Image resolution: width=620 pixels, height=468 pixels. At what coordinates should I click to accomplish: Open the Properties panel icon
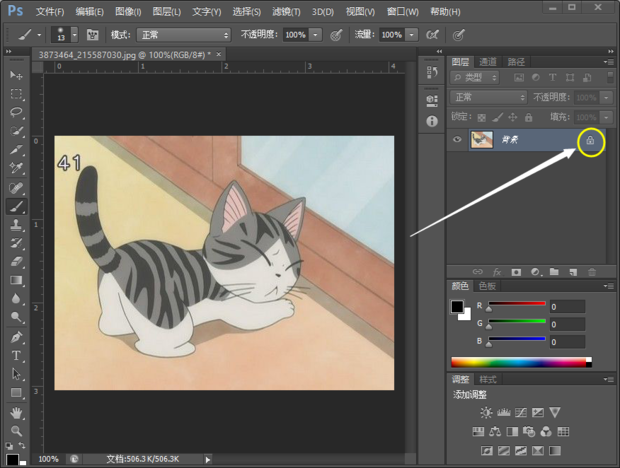[432, 101]
